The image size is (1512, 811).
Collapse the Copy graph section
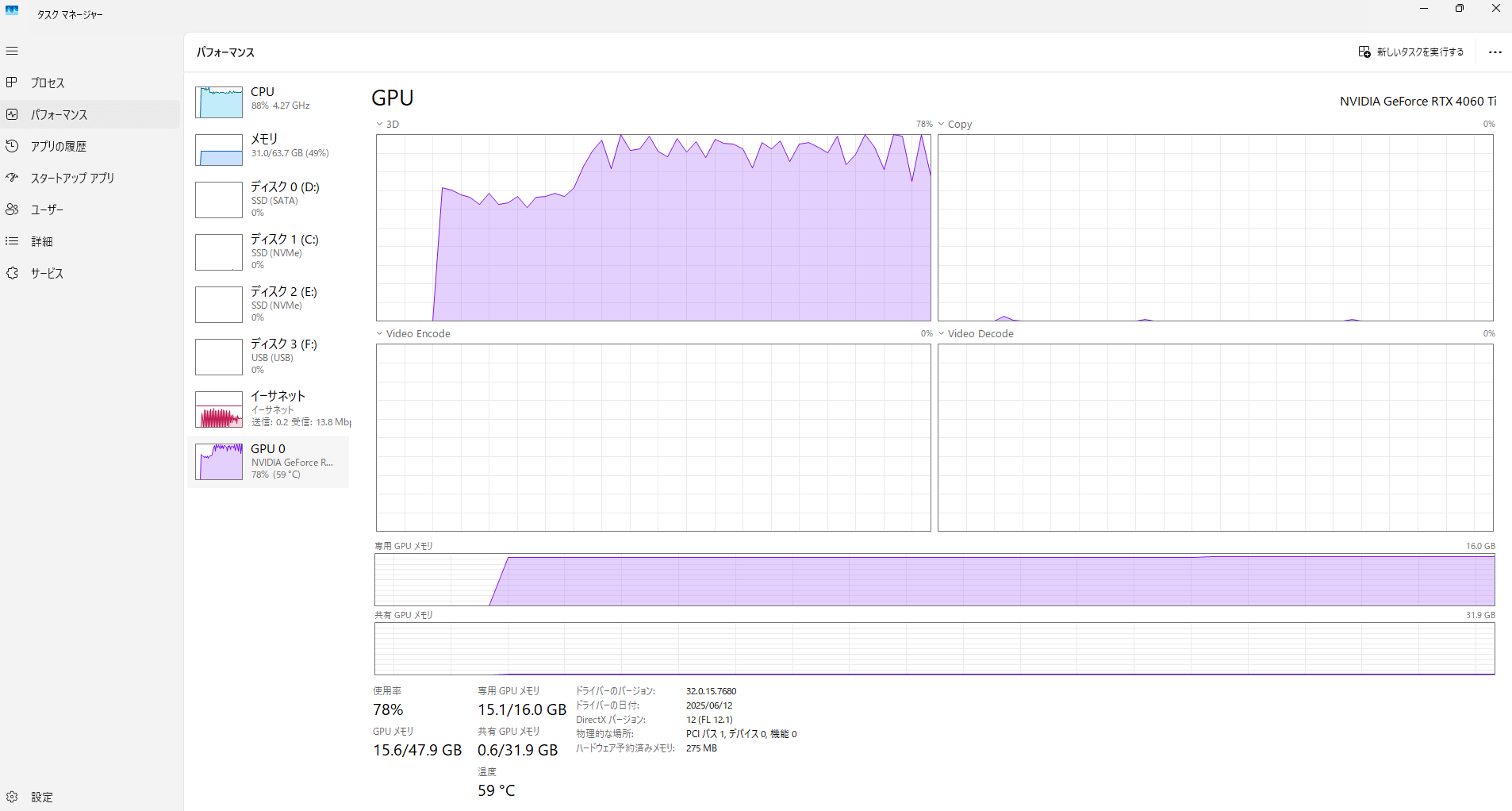(942, 124)
